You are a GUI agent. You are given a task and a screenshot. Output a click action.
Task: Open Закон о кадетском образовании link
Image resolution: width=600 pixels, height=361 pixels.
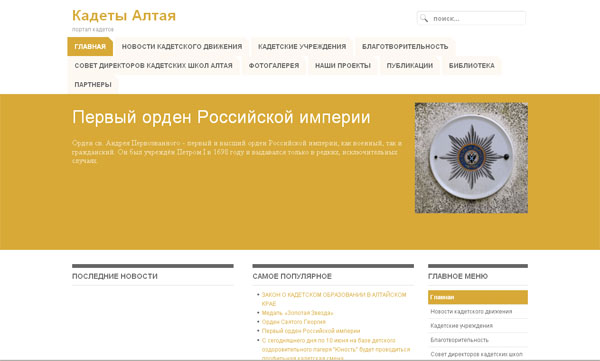(334, 299)
